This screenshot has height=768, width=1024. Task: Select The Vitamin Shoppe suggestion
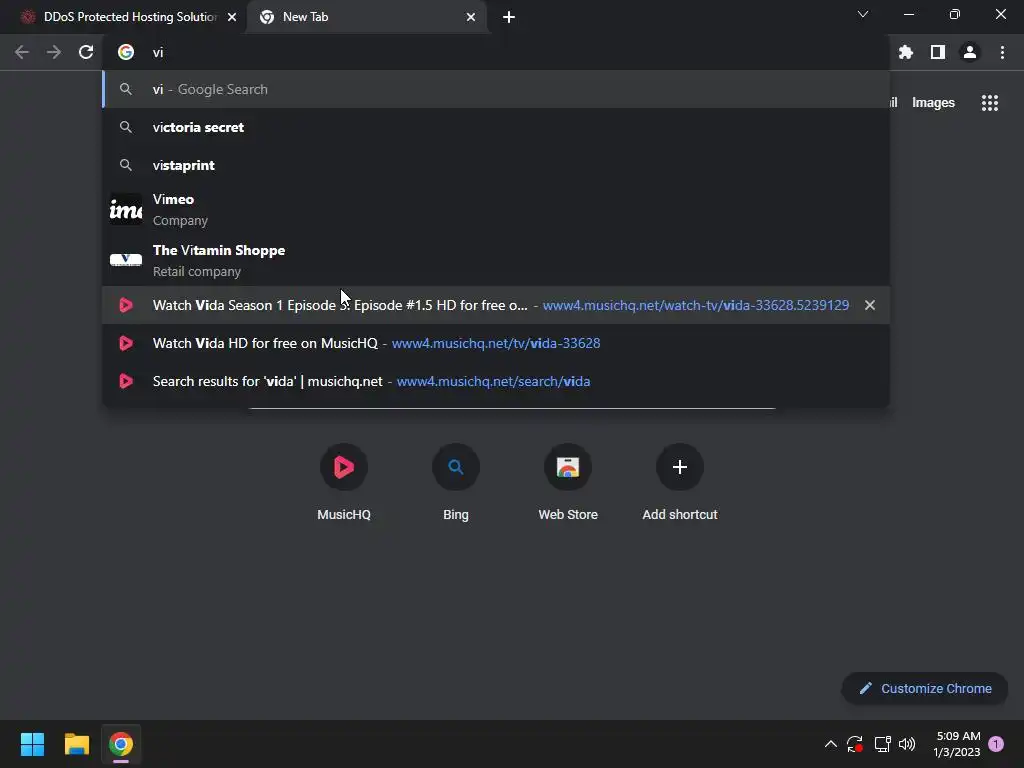(496, 261)
